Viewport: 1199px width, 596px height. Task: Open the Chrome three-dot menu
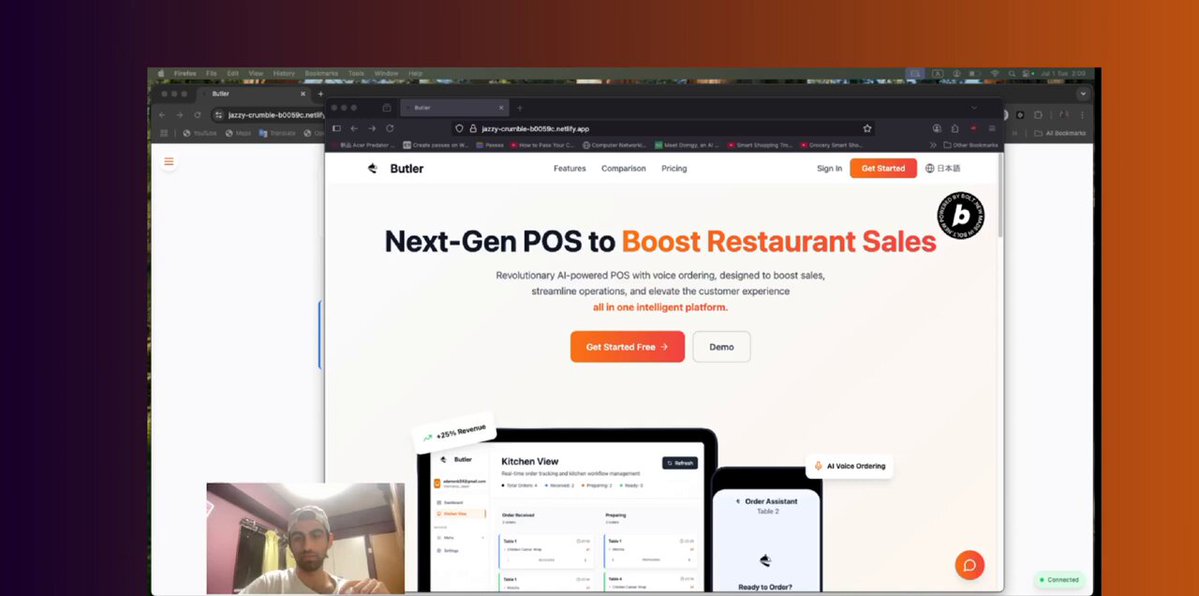tap(1082, 115)
